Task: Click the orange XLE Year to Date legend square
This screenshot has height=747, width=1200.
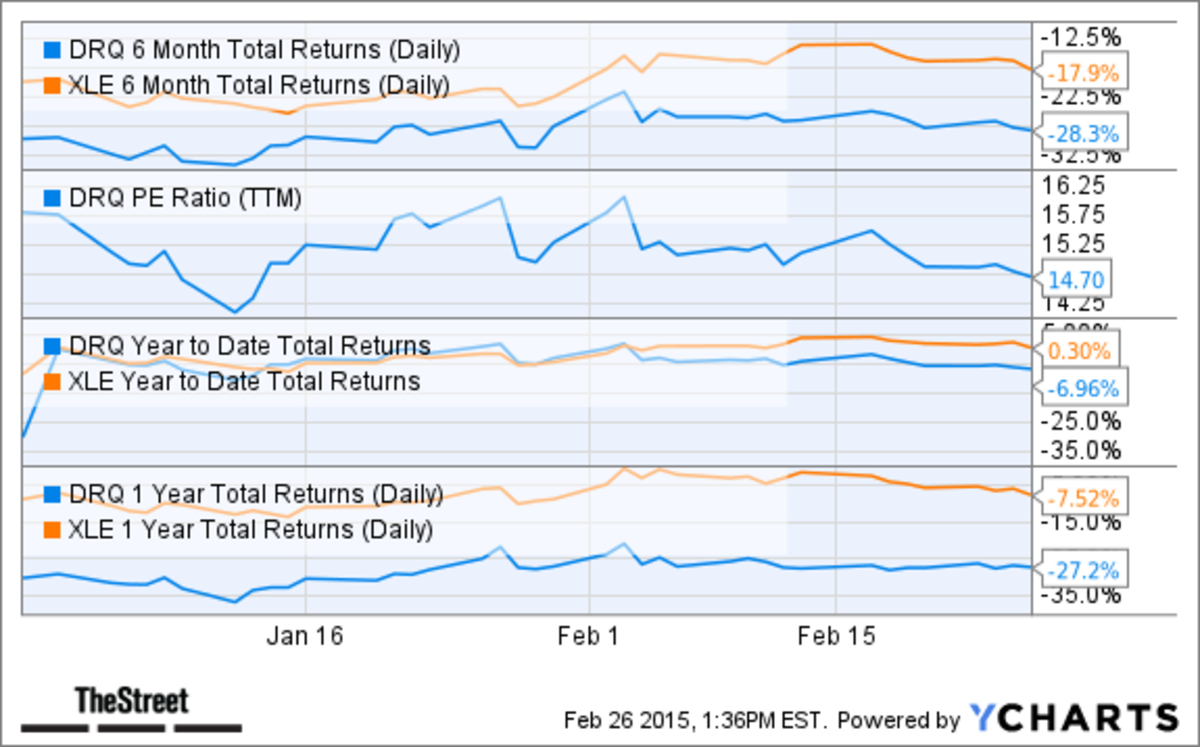Action: (53, 381)
